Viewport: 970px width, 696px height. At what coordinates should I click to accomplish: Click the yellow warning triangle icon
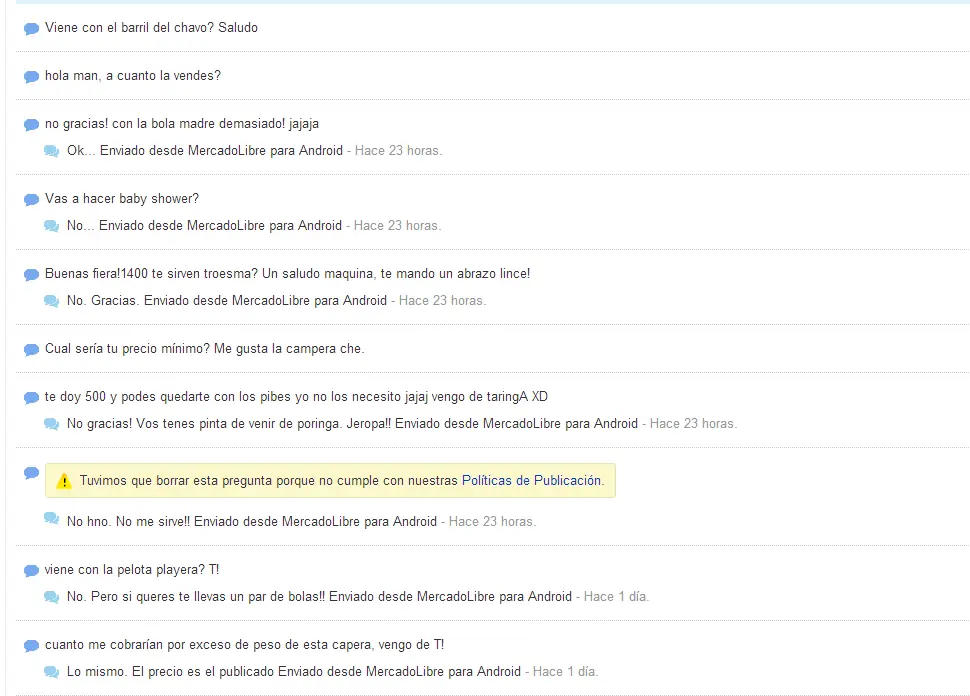(x=64, y=481)
